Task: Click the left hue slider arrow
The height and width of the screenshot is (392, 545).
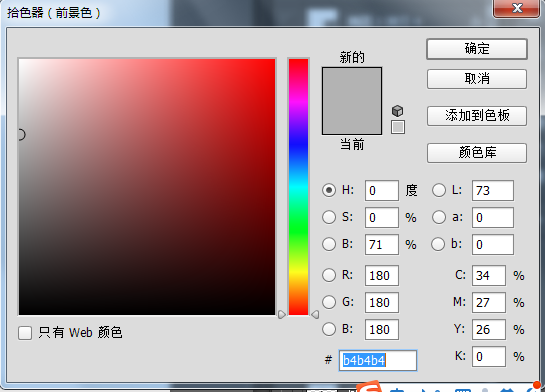Action: click(x=282, y=315)
